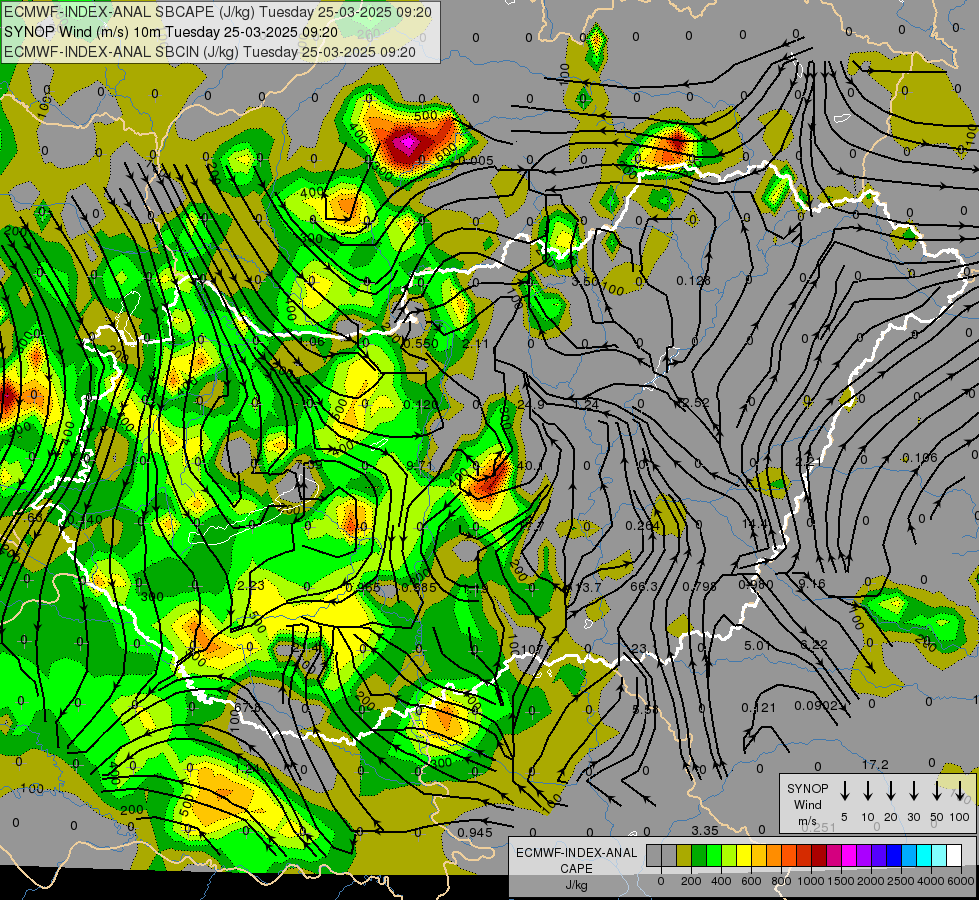Viewport: 979px width, 900px height.
Task: Click the map value 9.71
Action: [x=419, y=465]
